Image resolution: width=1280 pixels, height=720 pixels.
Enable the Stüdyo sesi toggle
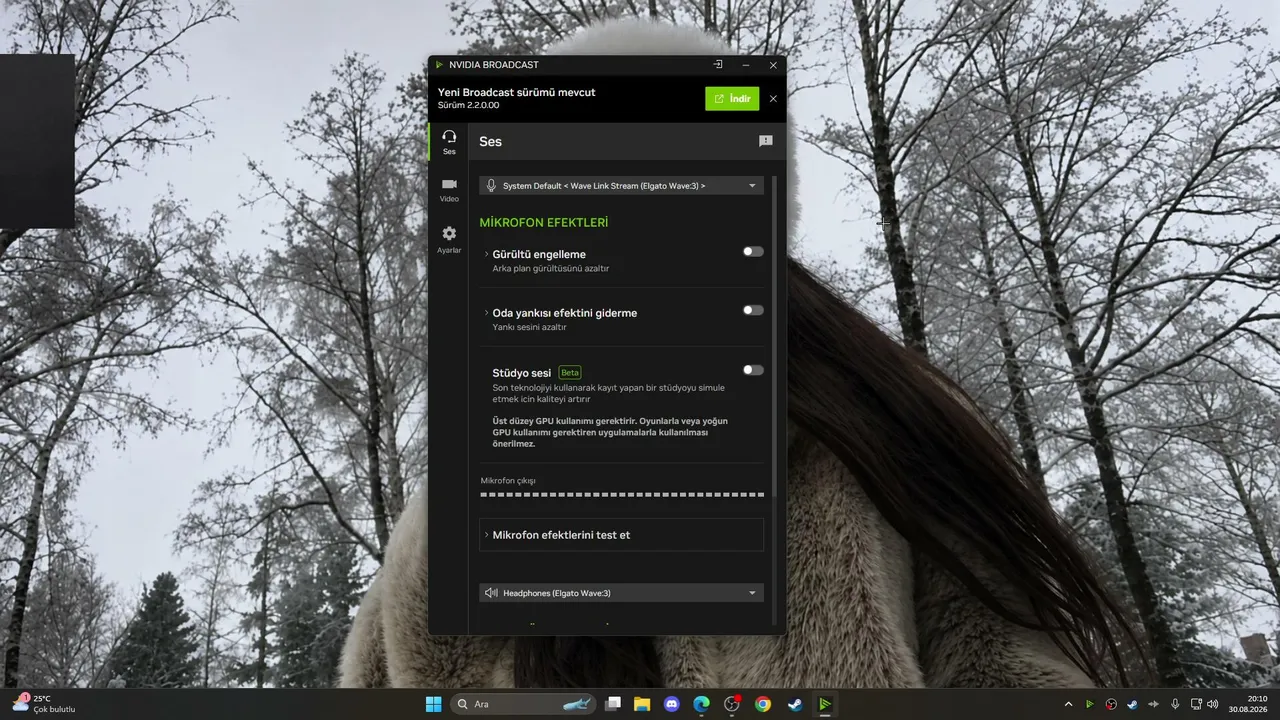(753, 370)
